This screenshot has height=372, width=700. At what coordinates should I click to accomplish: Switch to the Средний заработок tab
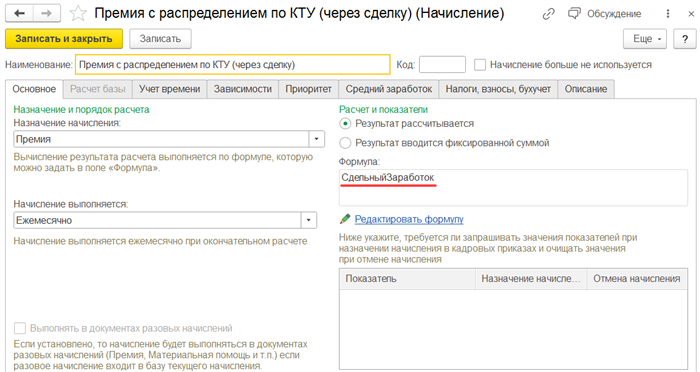click(x=389, y=89)
